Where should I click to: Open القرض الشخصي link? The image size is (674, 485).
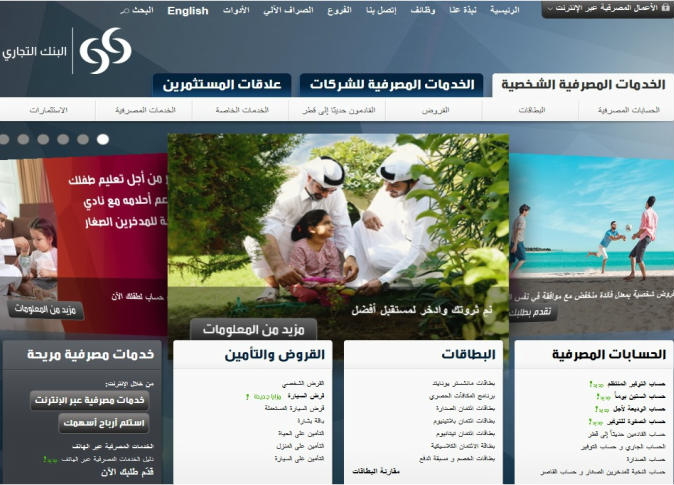coord(303,383)
